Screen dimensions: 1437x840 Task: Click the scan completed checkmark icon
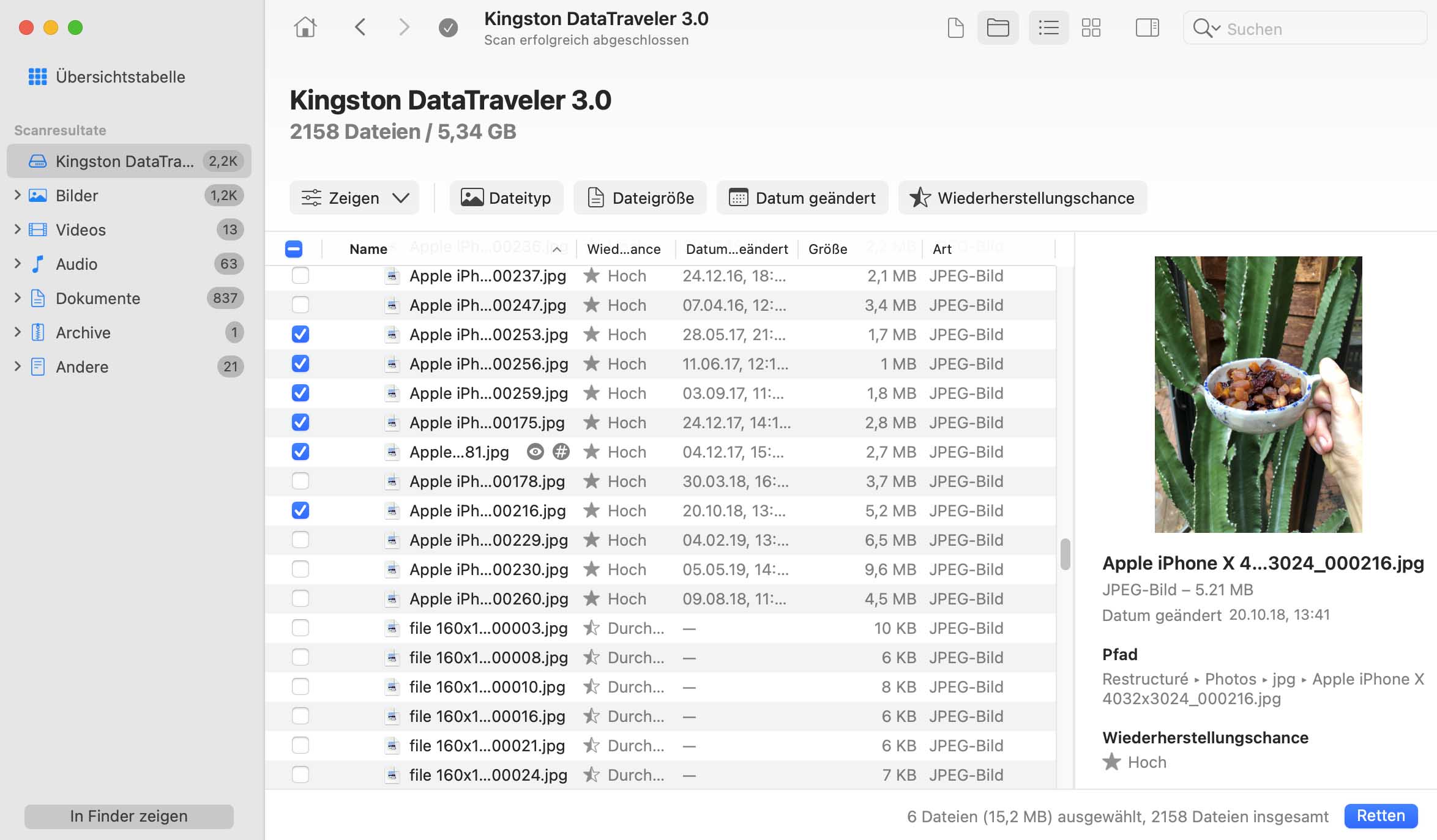point(448,28)
